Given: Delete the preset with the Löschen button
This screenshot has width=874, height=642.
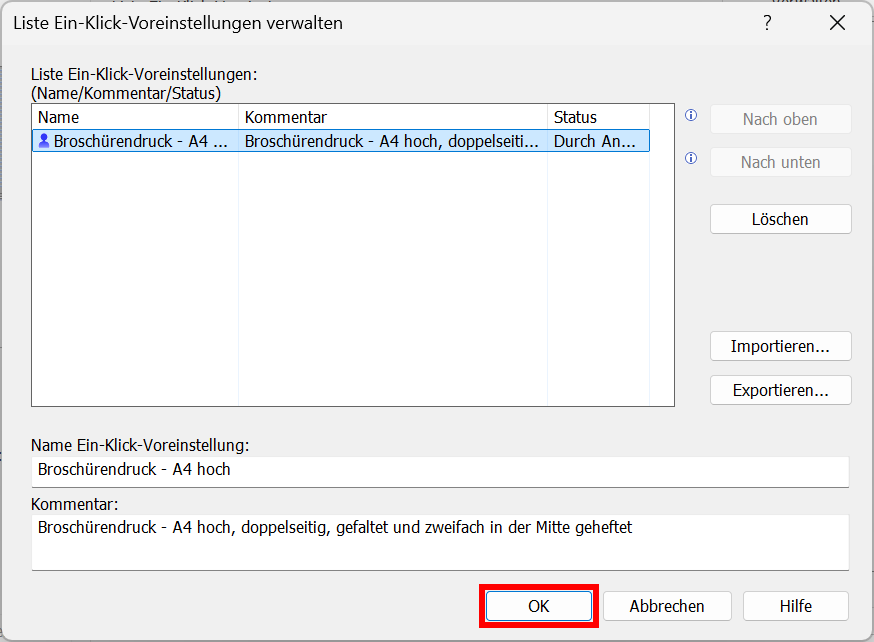Looking at the screenshot, I should coord(780,219).
